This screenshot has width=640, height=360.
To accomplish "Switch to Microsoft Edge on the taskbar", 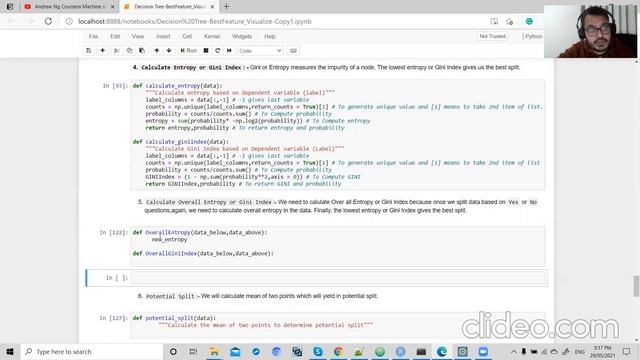I will click(x=442, y=351).
